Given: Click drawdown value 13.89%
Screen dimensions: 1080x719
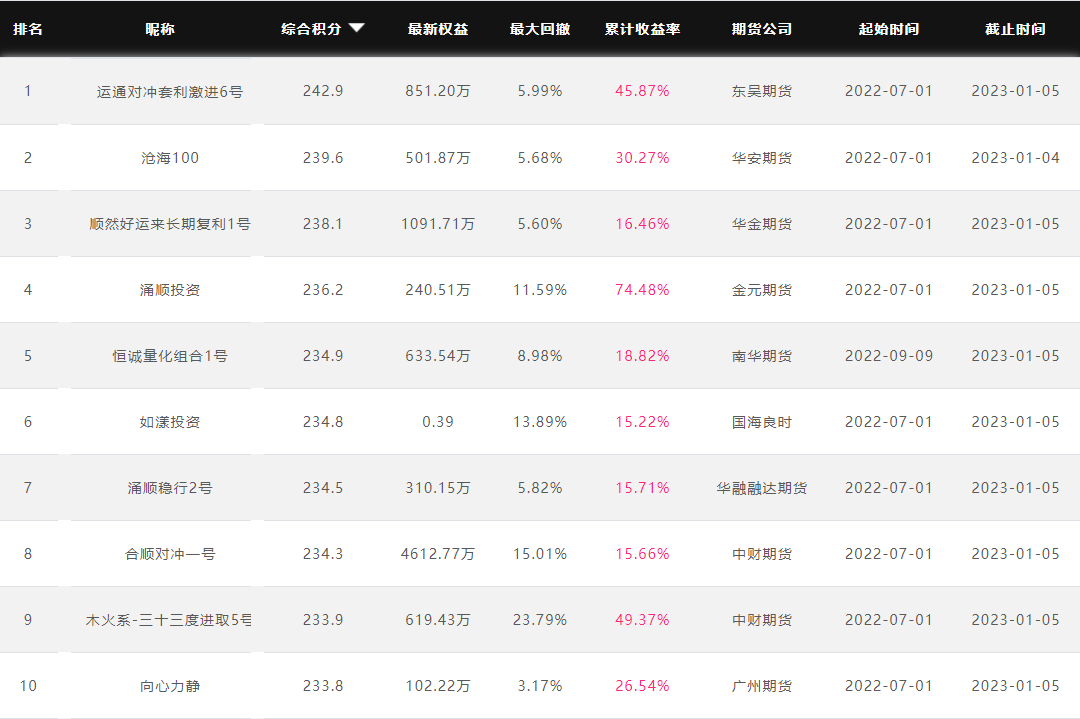Looking at the screenshot, I should click(540, 421).
